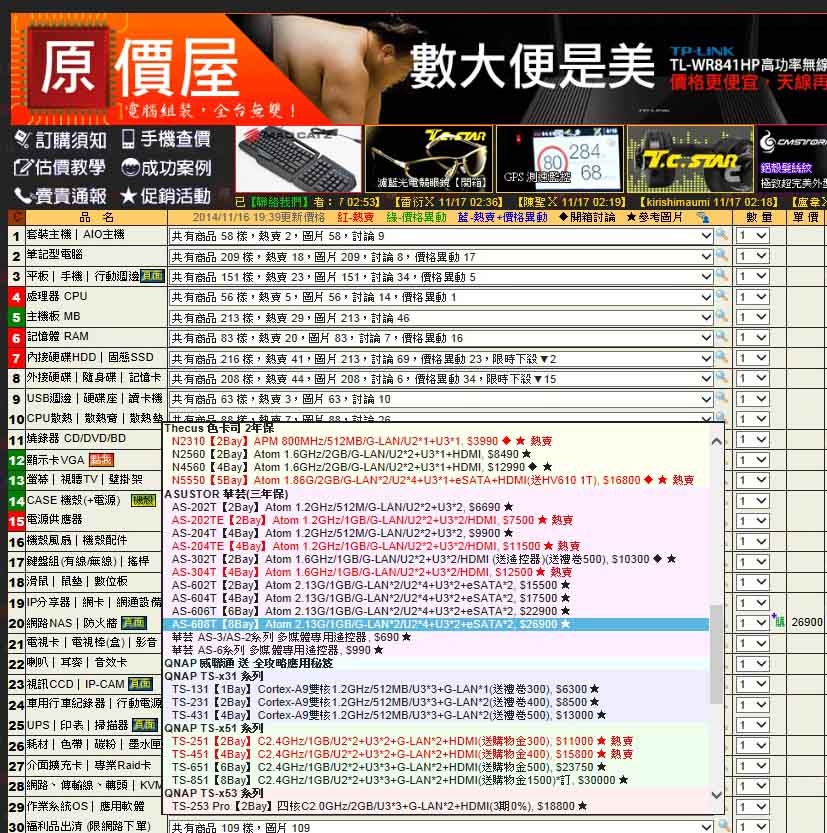Click the 點我 badge beside 顯示卡VGA

coord(101,460)
